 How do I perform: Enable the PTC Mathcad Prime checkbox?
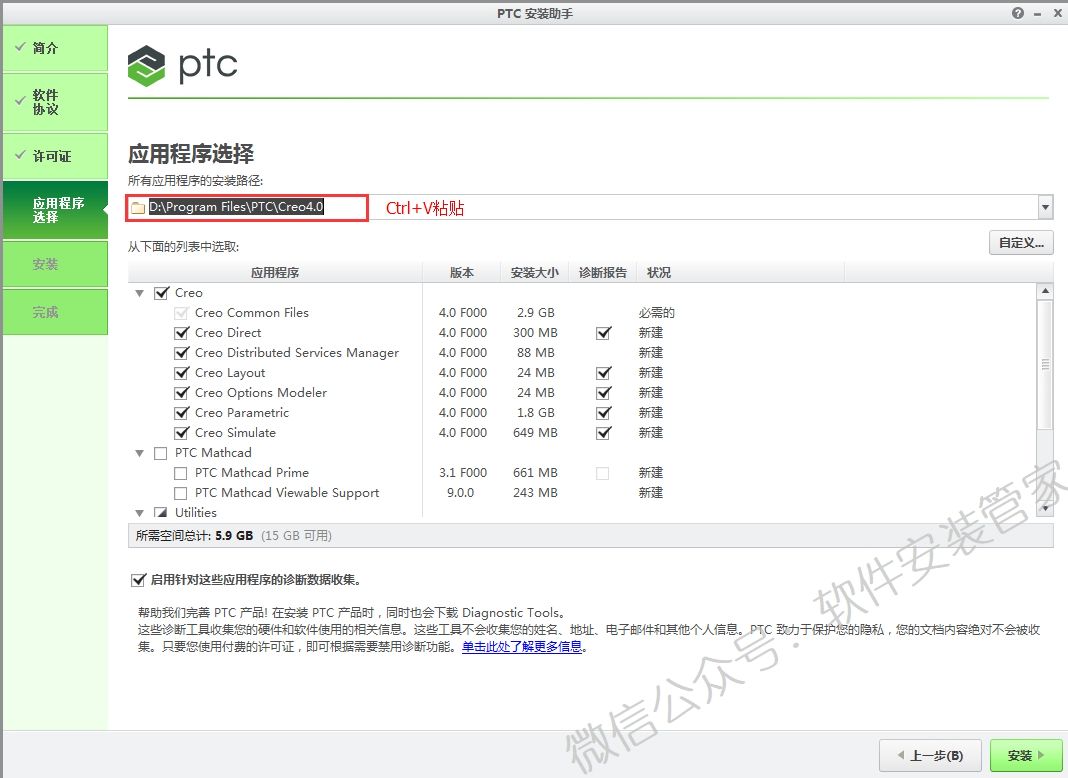point(181,473)
